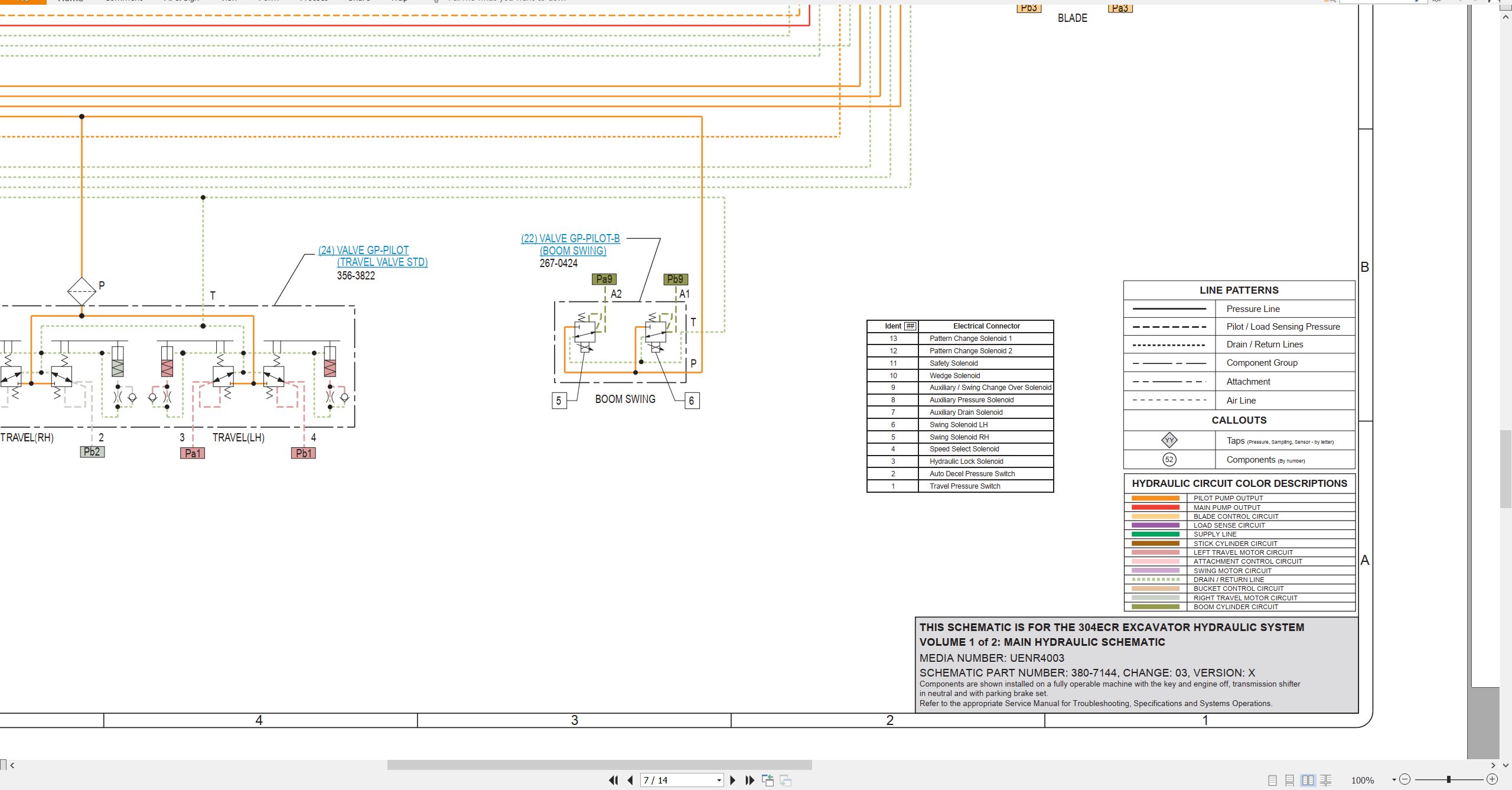This screenshot has height=790, width=1512.
Task: Go to the next page
Action: click(x=733, y=781)
